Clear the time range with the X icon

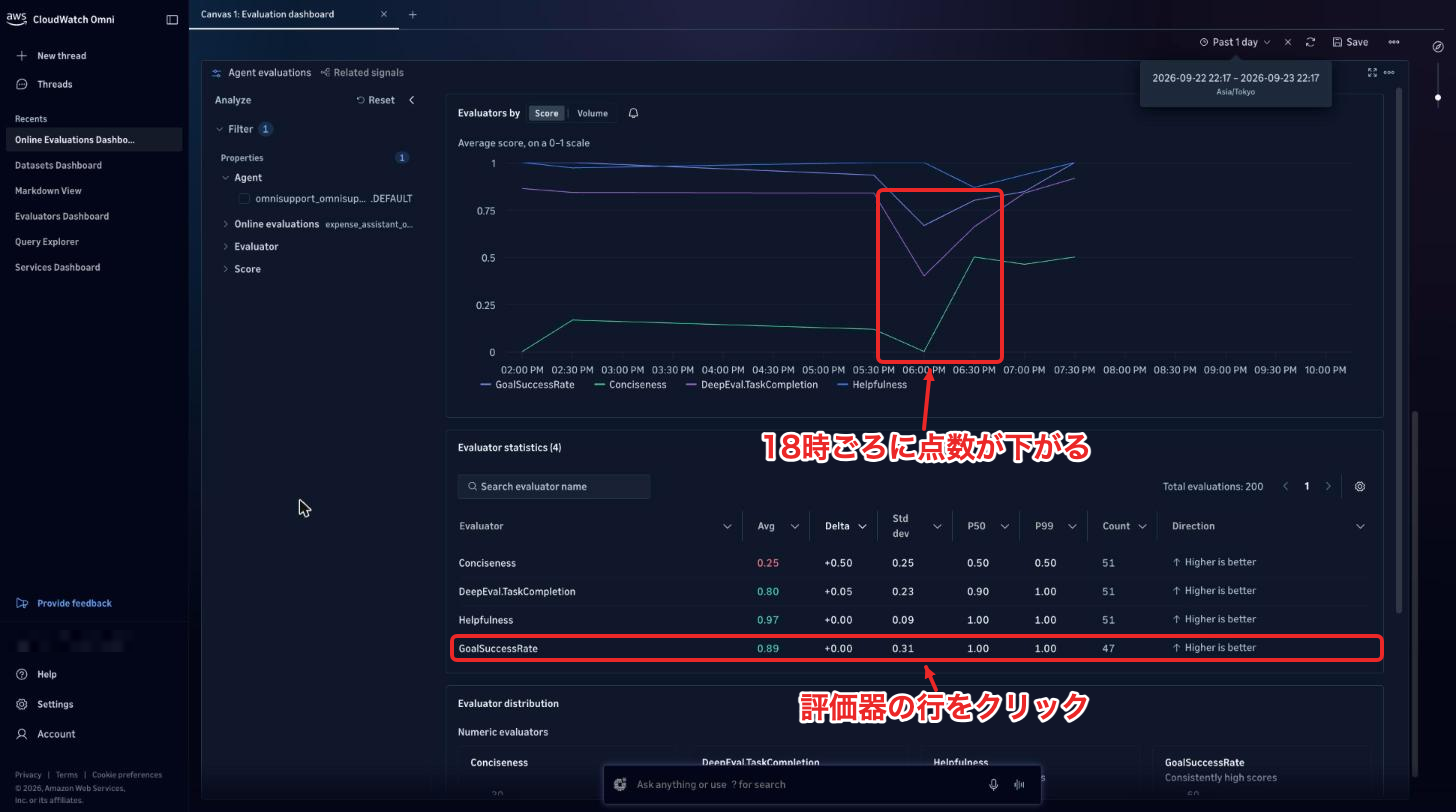pos(1288,42)
